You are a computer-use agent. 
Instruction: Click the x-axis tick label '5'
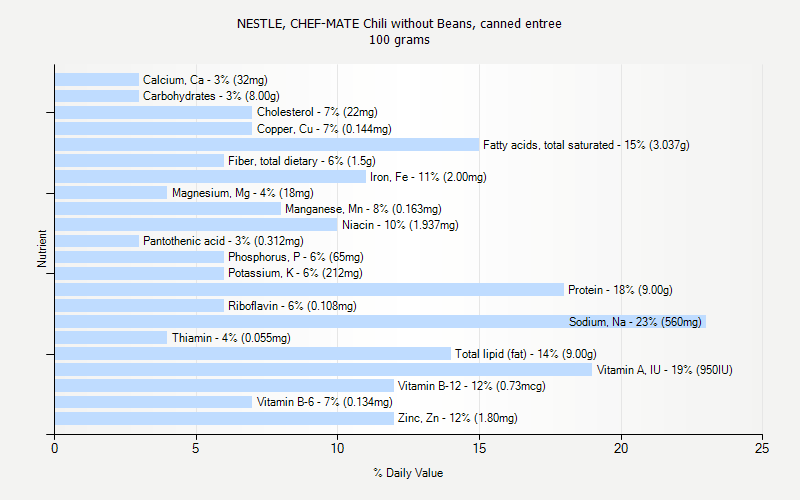coord(196,449)
